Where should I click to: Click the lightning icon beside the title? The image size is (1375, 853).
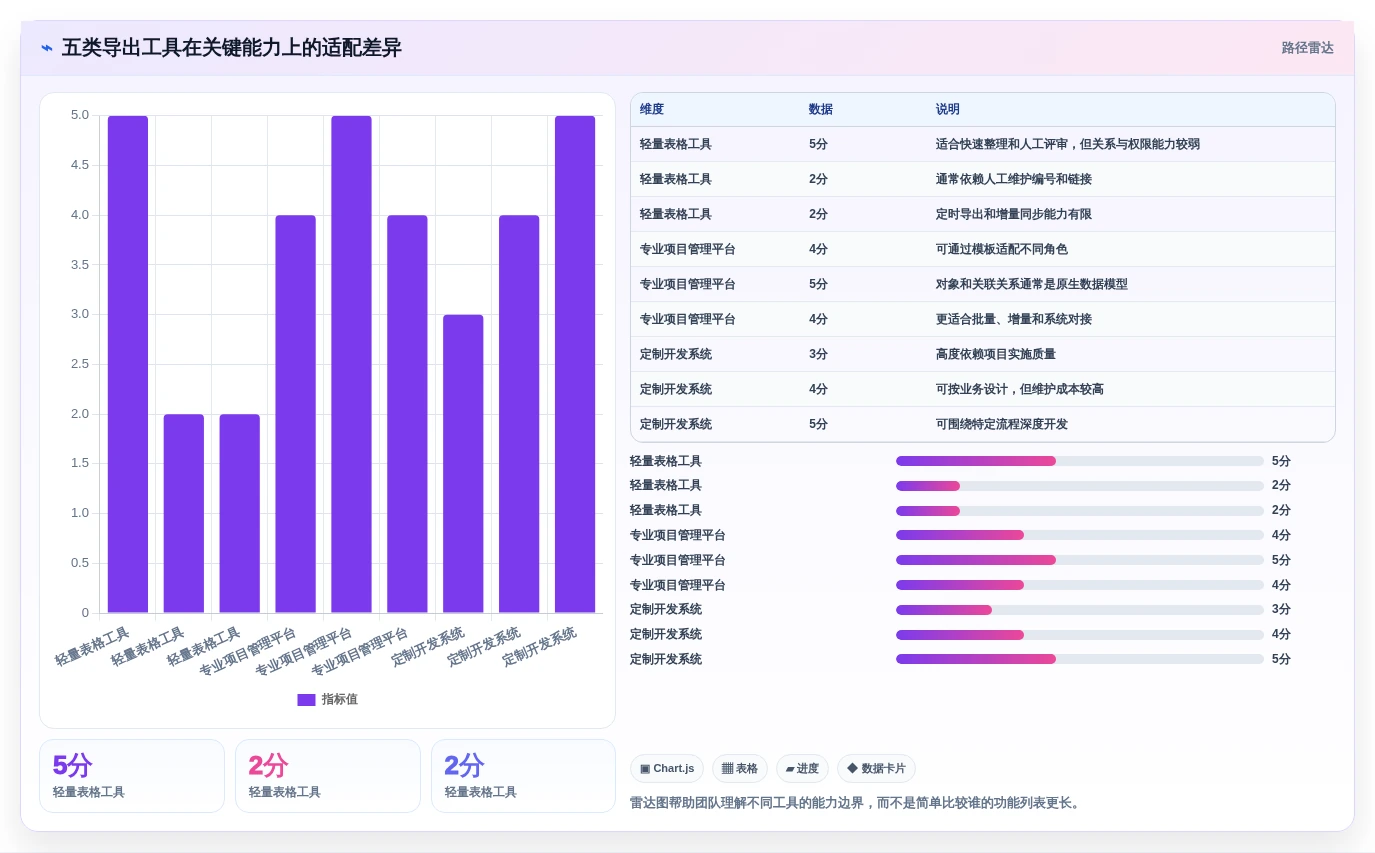tap(47, 48)
